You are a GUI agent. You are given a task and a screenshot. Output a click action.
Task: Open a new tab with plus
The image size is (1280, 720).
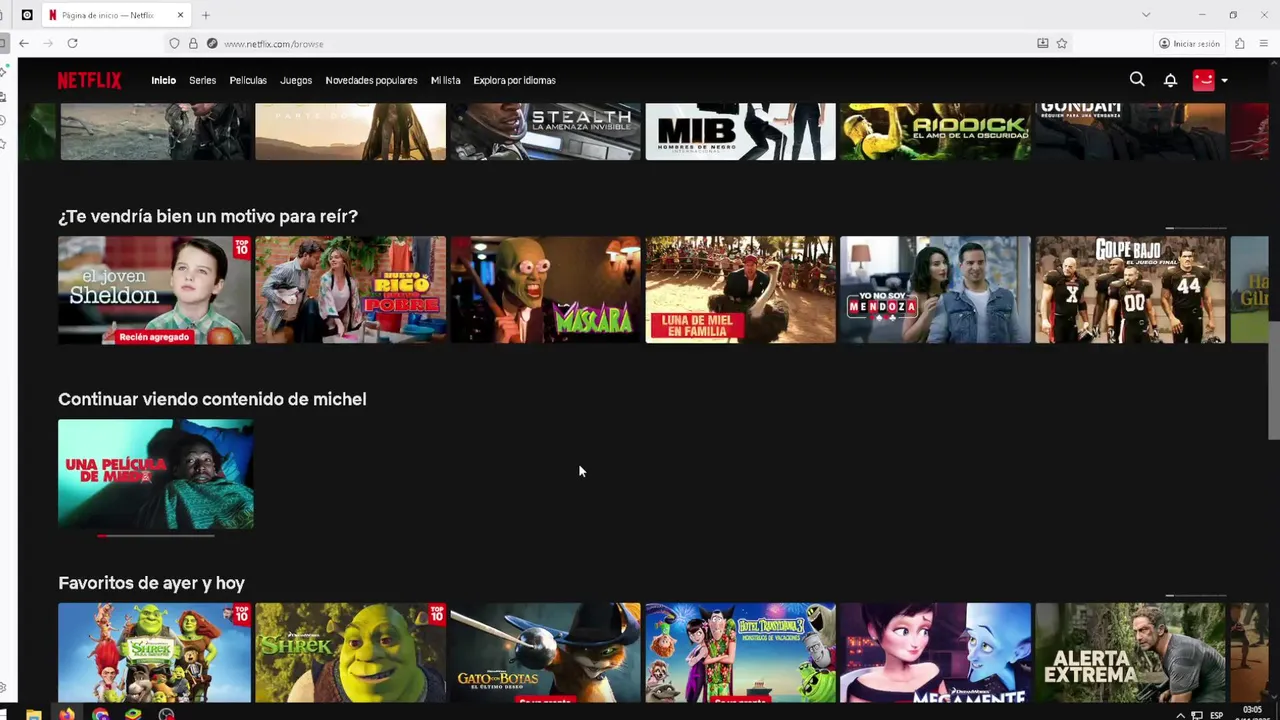206,15
